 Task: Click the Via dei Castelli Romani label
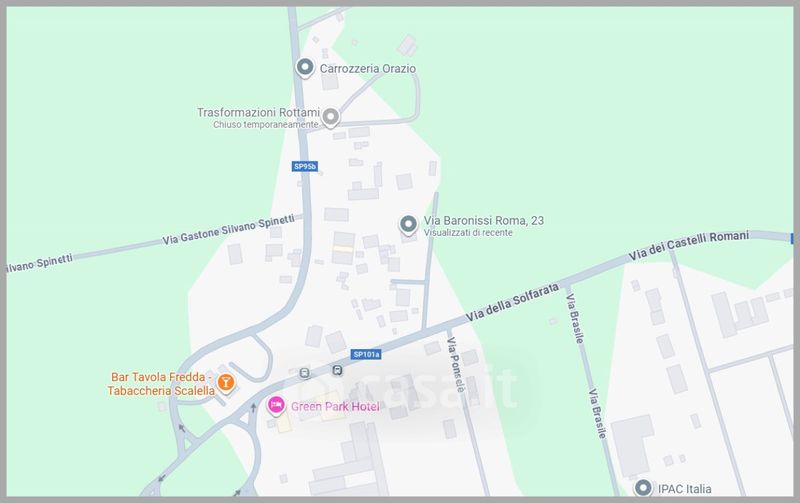(x=689, y=245)
